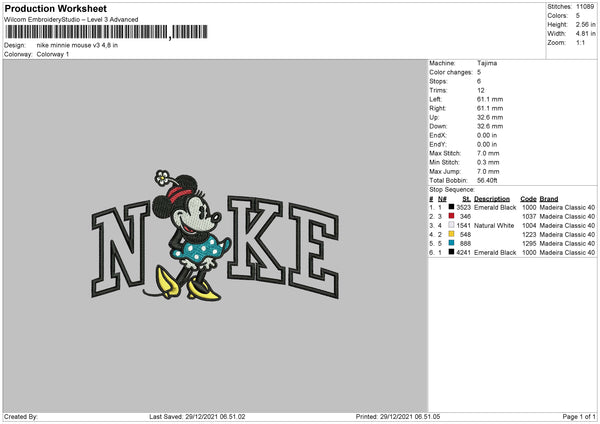The image size is (600, 424).
Task: Click the 'EndX:' label
Action: 438,135
